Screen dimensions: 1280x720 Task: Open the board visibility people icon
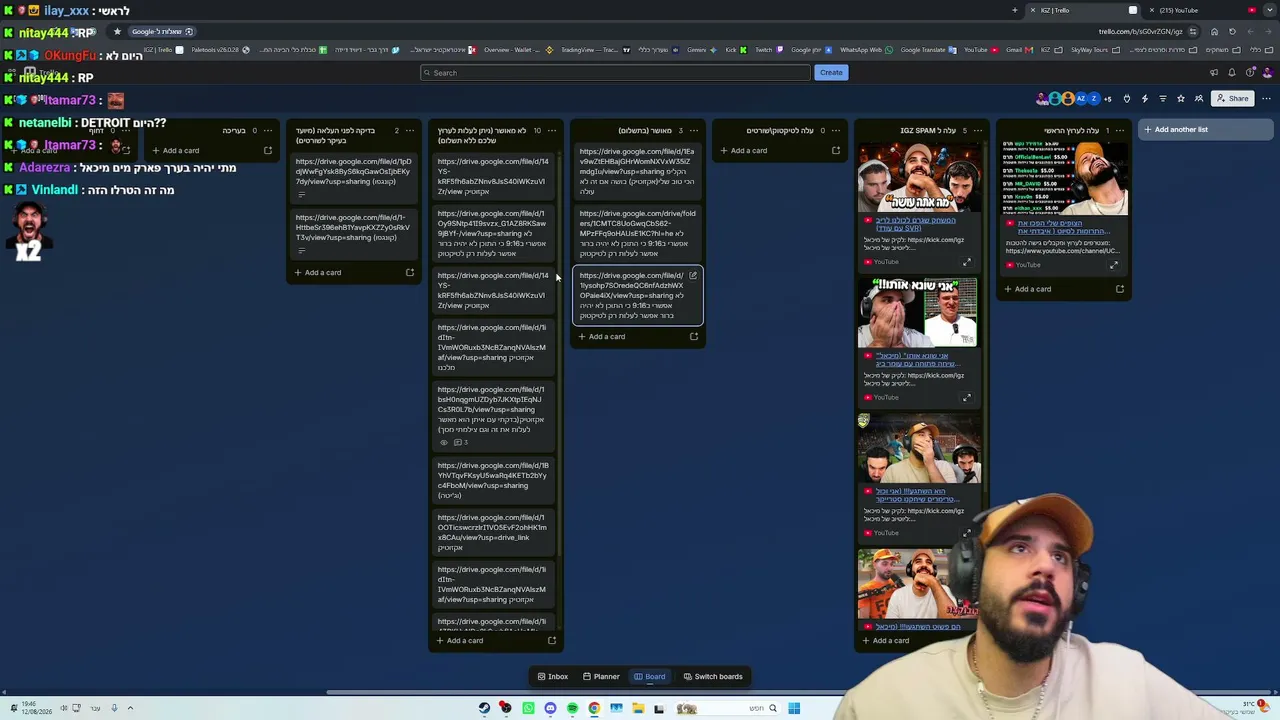1199,99
